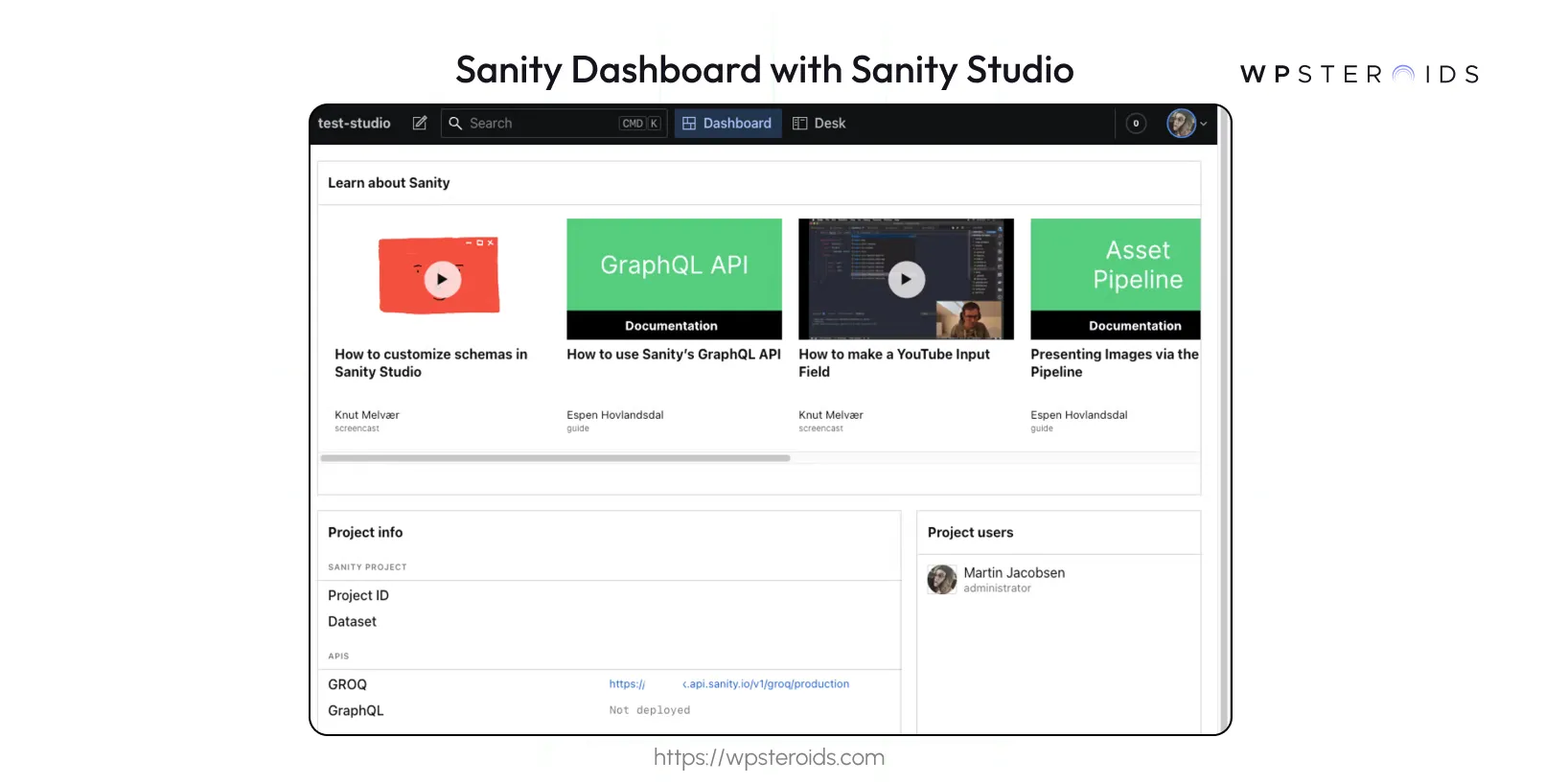
Task: Open the https://wpsteroids.com link
Action: point(769,757)
